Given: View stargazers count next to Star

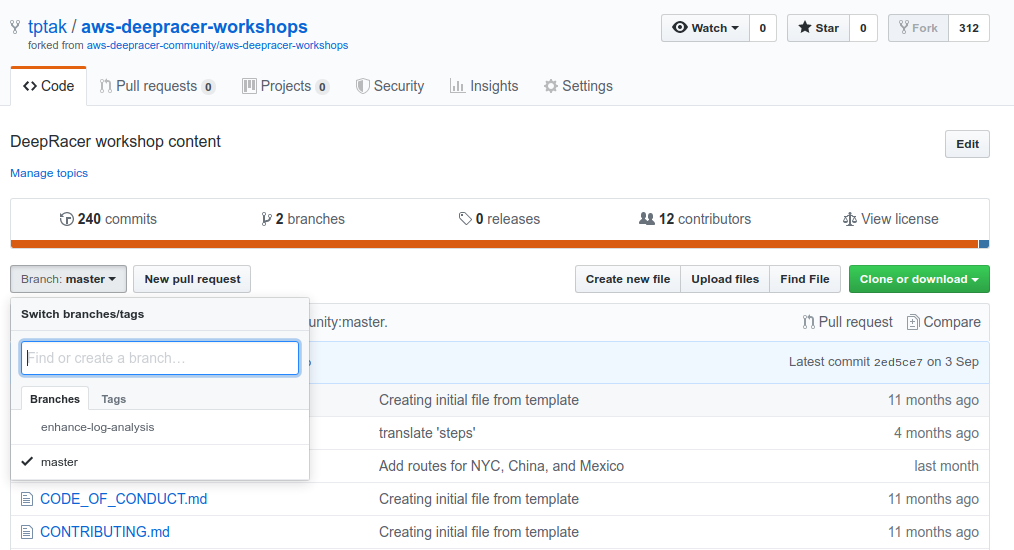Looking at the screenshot, I should coord(863,28).
